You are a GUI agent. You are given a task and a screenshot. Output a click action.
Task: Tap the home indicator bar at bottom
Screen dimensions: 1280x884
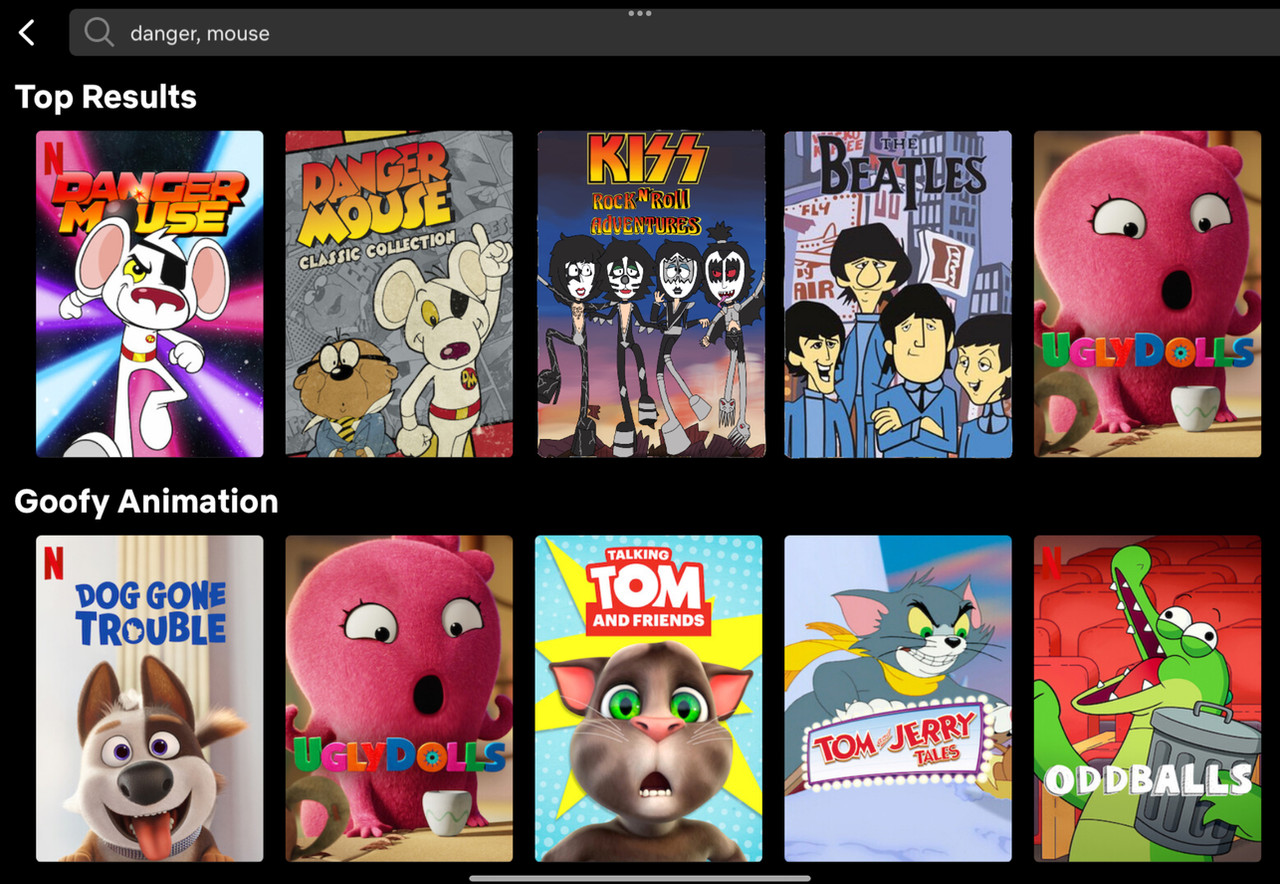click(640, 878)
